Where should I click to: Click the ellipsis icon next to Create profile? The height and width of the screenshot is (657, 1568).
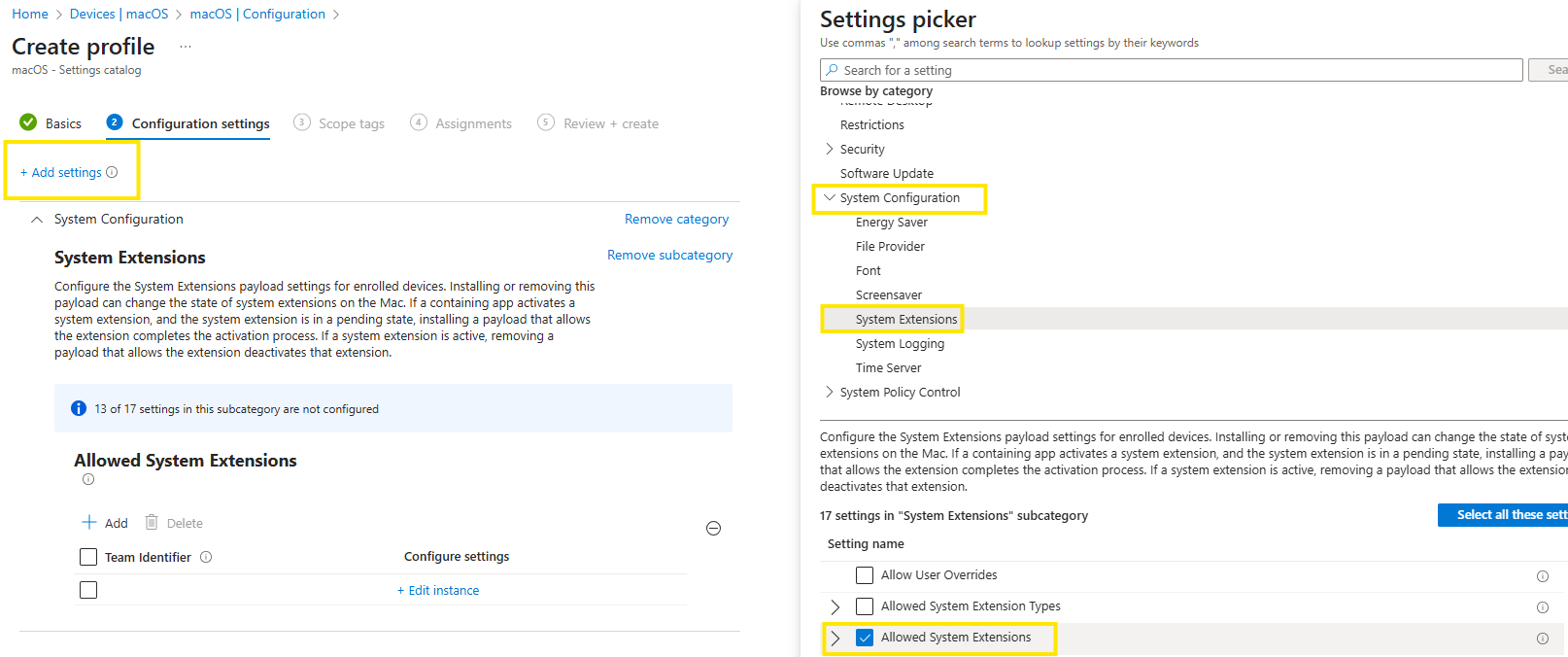coord(186,47)
